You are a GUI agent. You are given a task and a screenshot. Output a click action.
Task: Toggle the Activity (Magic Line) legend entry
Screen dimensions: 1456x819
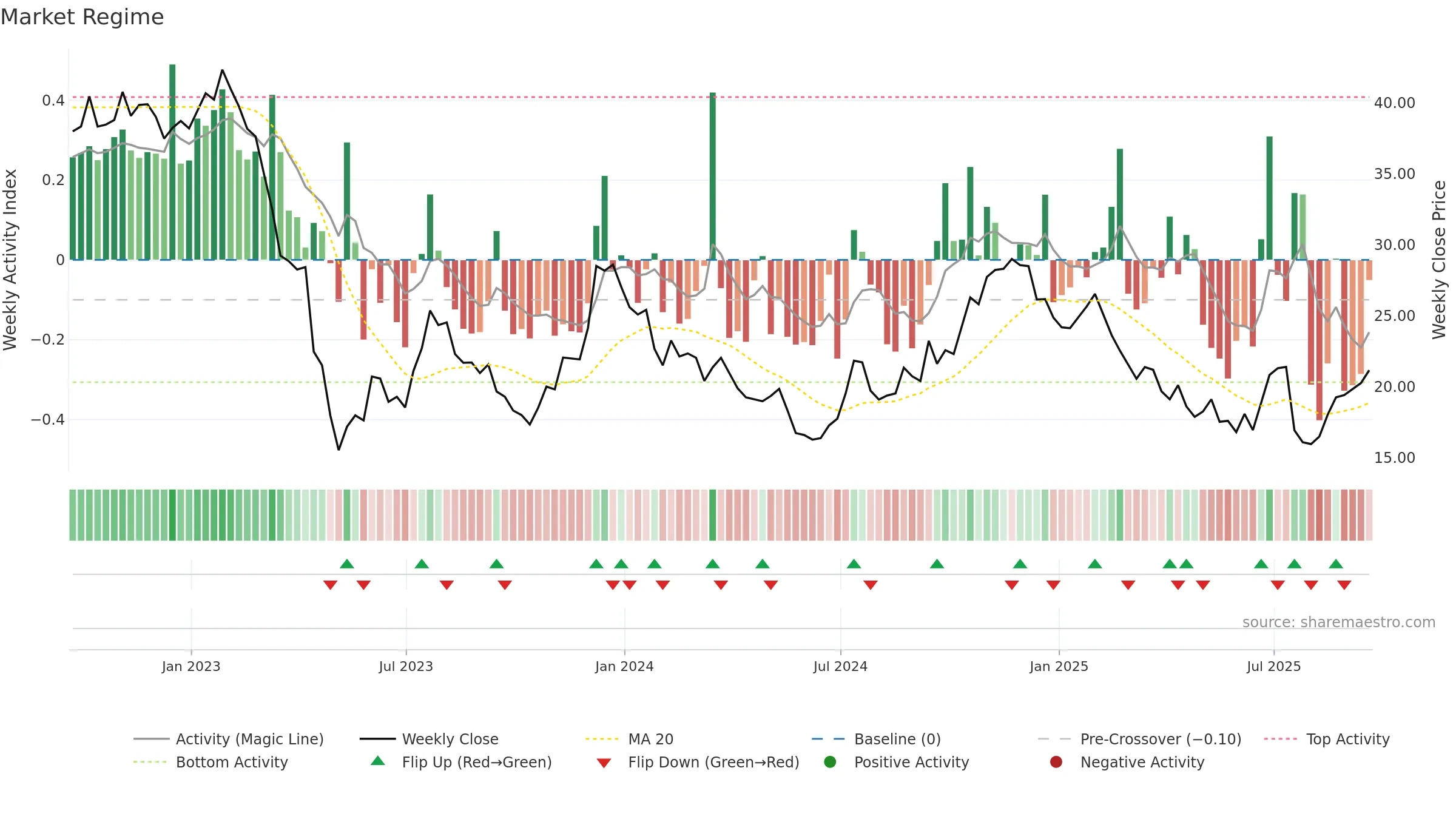click(x=229, y=739)
